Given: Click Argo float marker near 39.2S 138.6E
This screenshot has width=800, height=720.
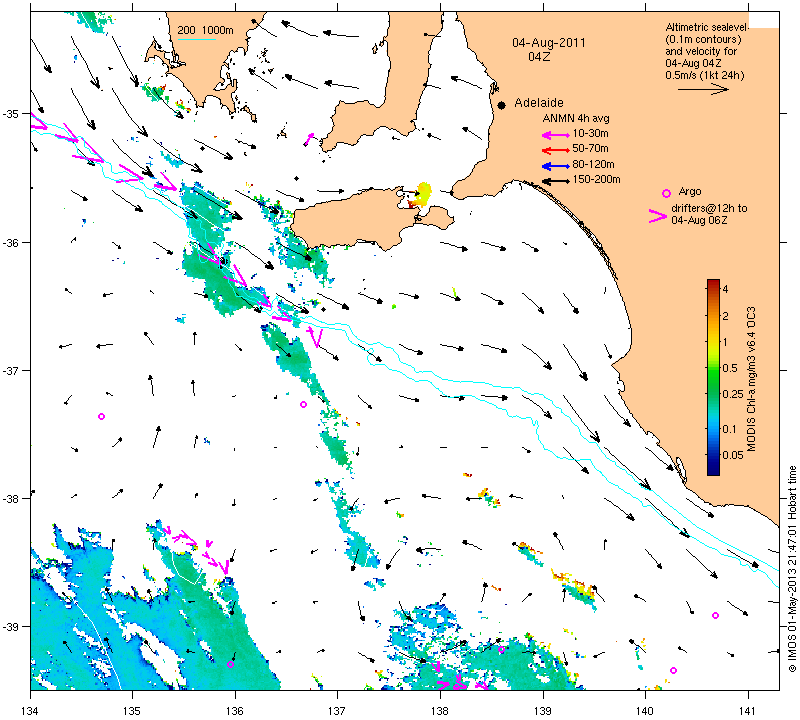Looking at the screenshot, I should coord(501,650).
